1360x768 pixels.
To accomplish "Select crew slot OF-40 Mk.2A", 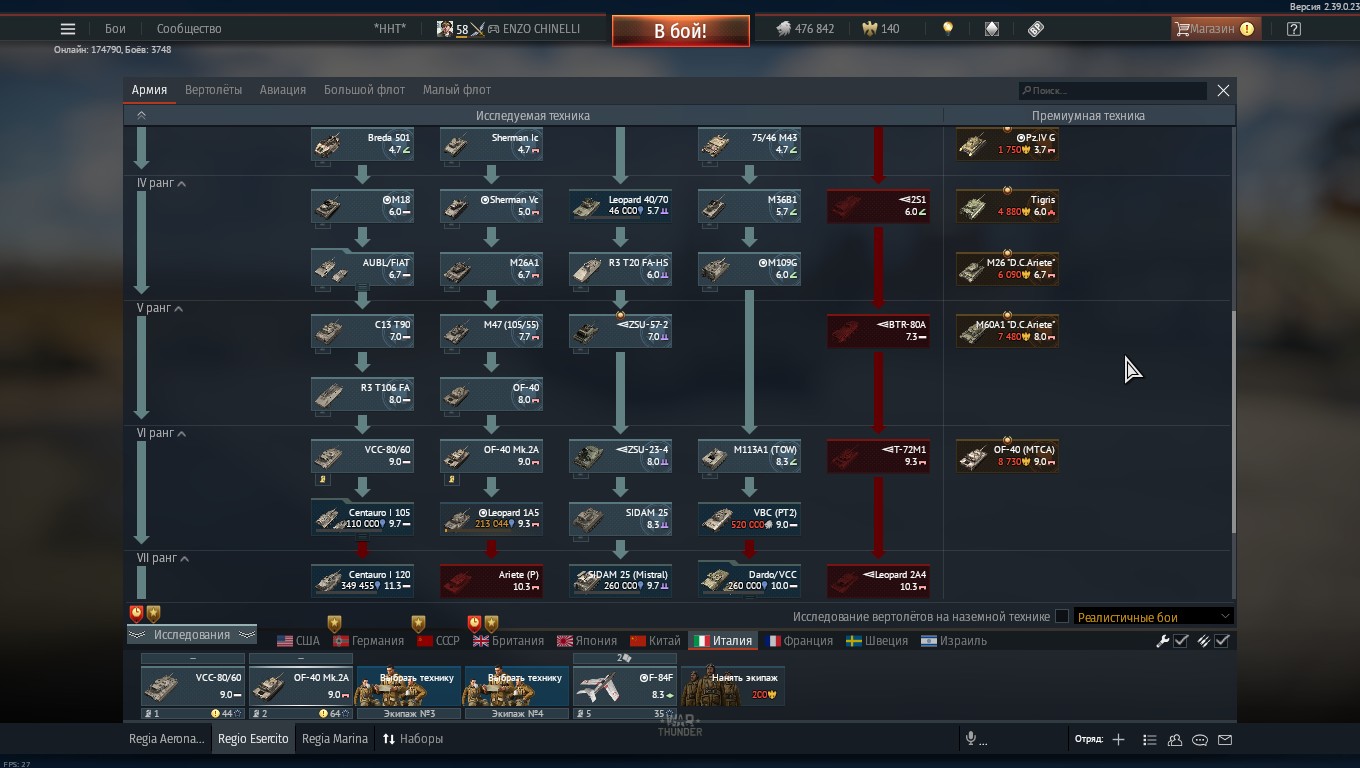I will [x=300, y=686].
